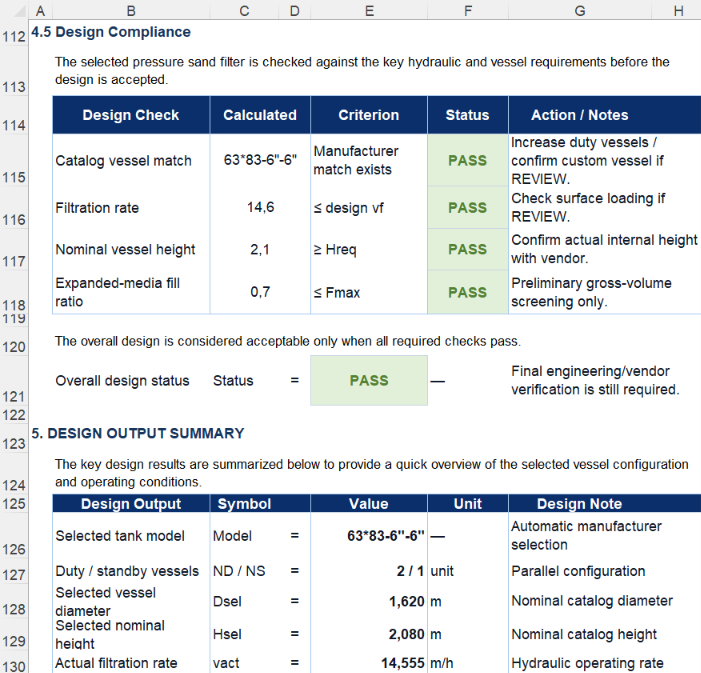Screen dimensions: 701x673
Task: Select column C header
Action: (244, 10)
